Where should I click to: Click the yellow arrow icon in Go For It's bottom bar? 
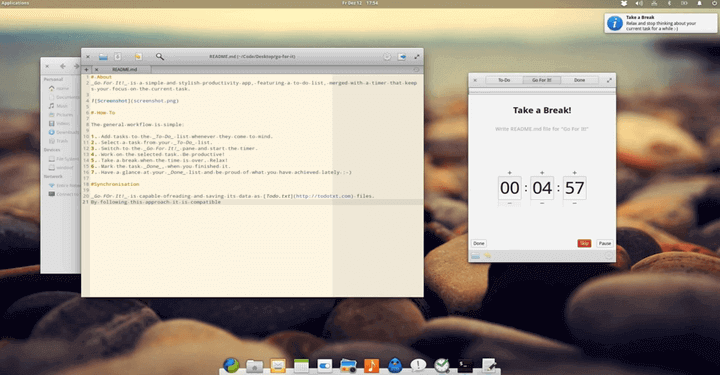point(487,256)
